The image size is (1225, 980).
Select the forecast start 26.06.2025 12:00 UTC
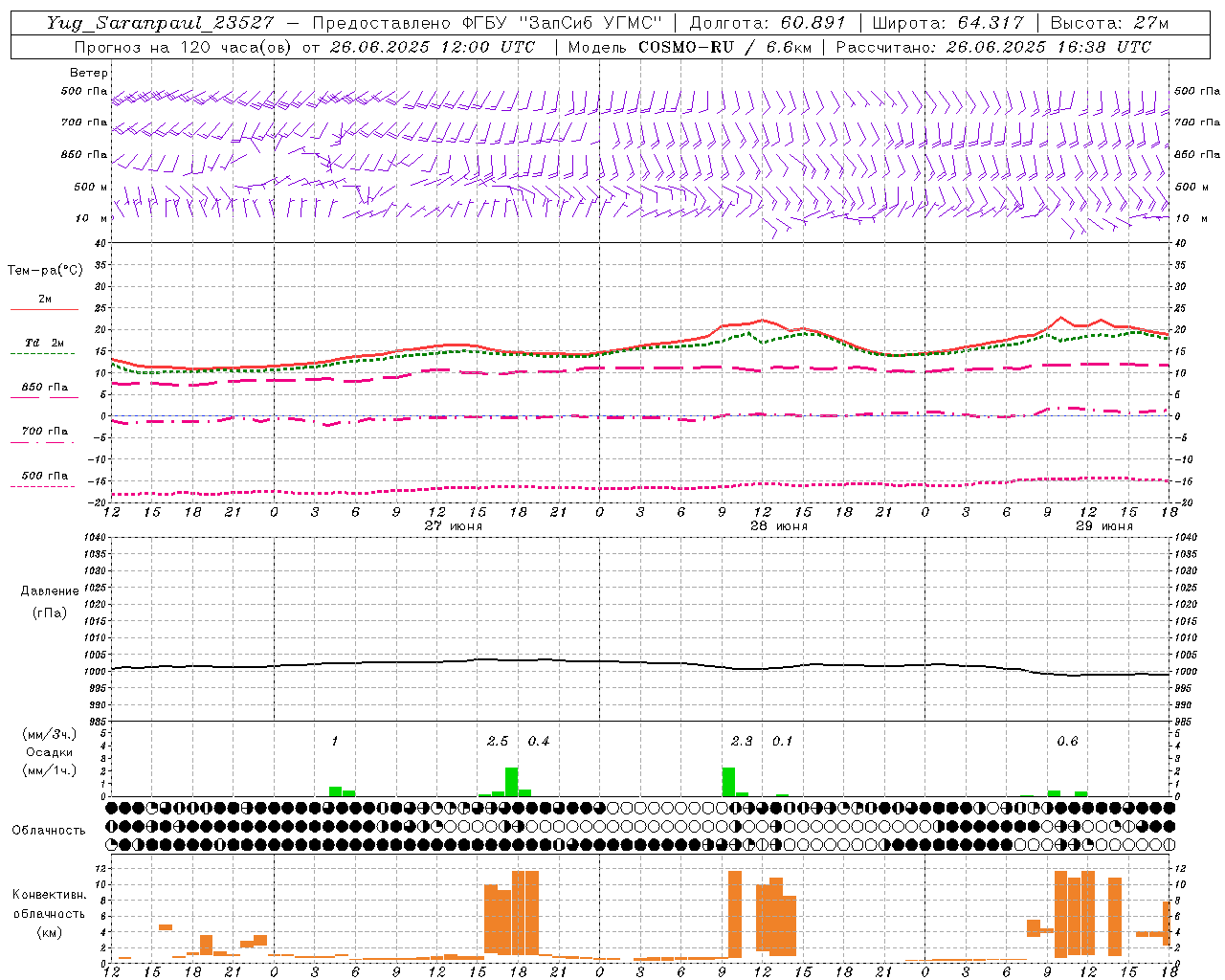coord(433,47)
